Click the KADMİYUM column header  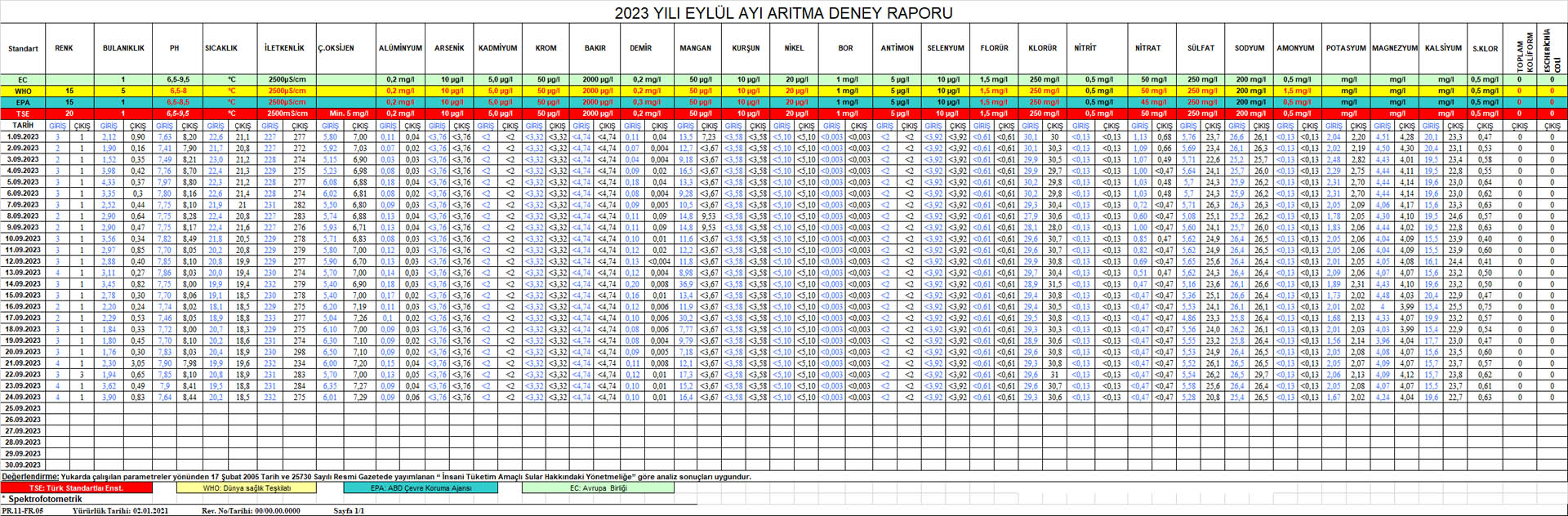498,48
